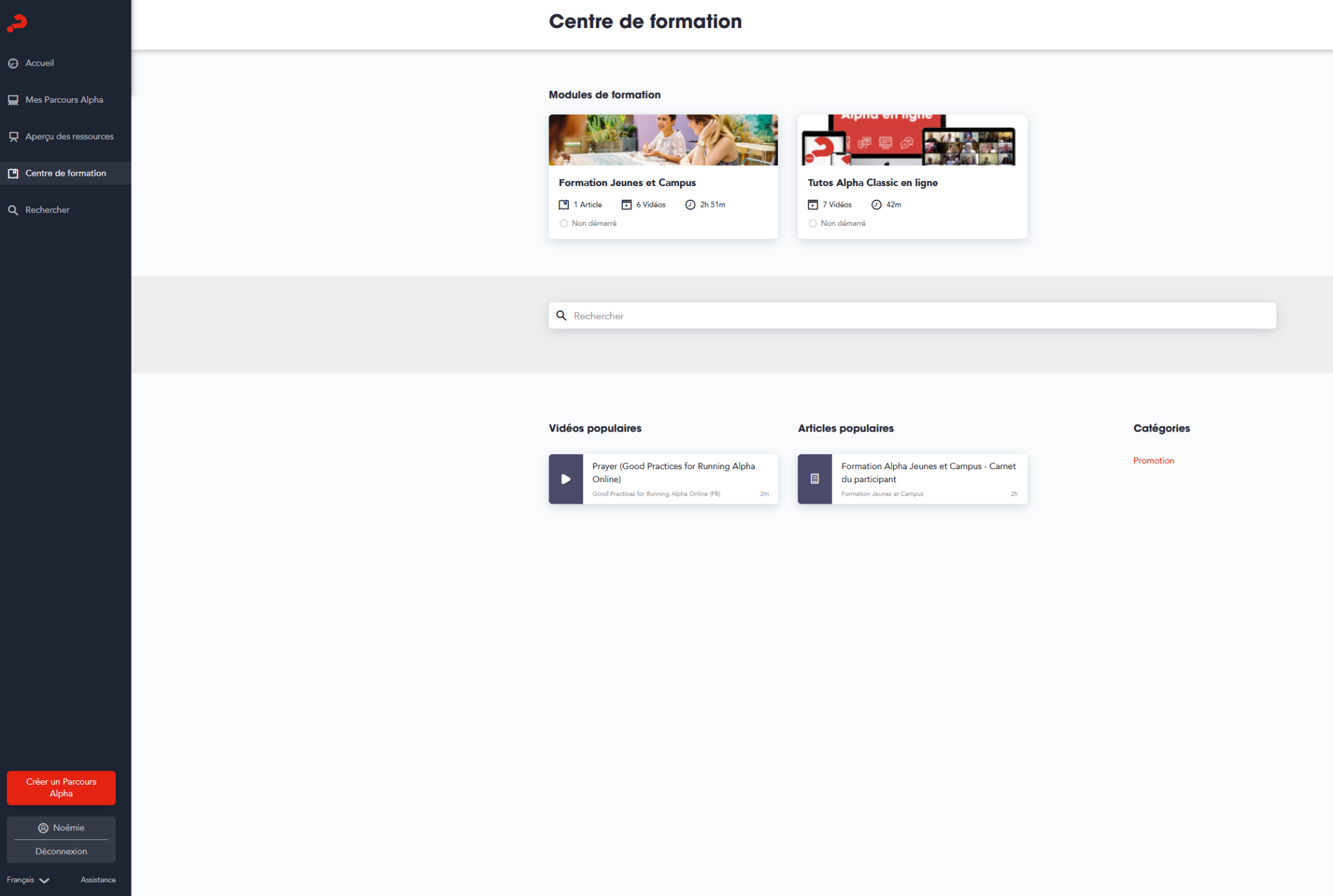Click the 6 Vidéos icon

[x=626, y=205]
